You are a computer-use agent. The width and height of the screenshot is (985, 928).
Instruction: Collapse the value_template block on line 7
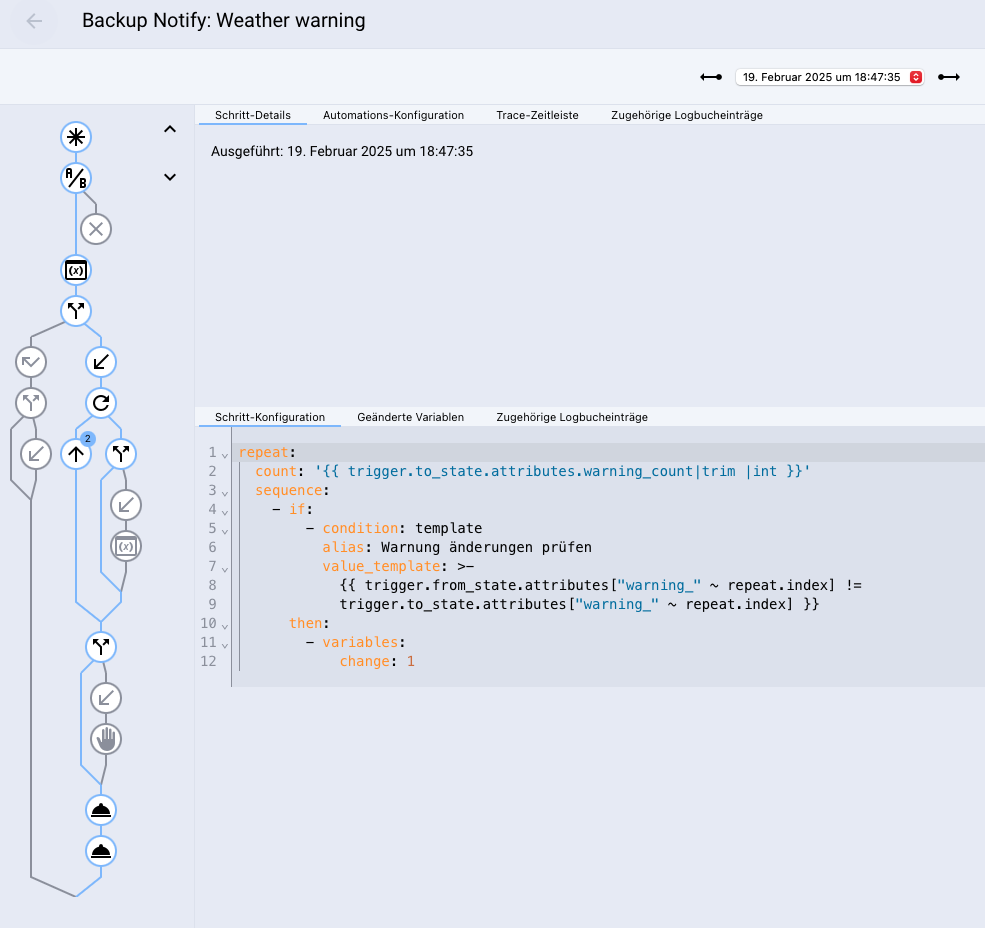coord(225,569)
